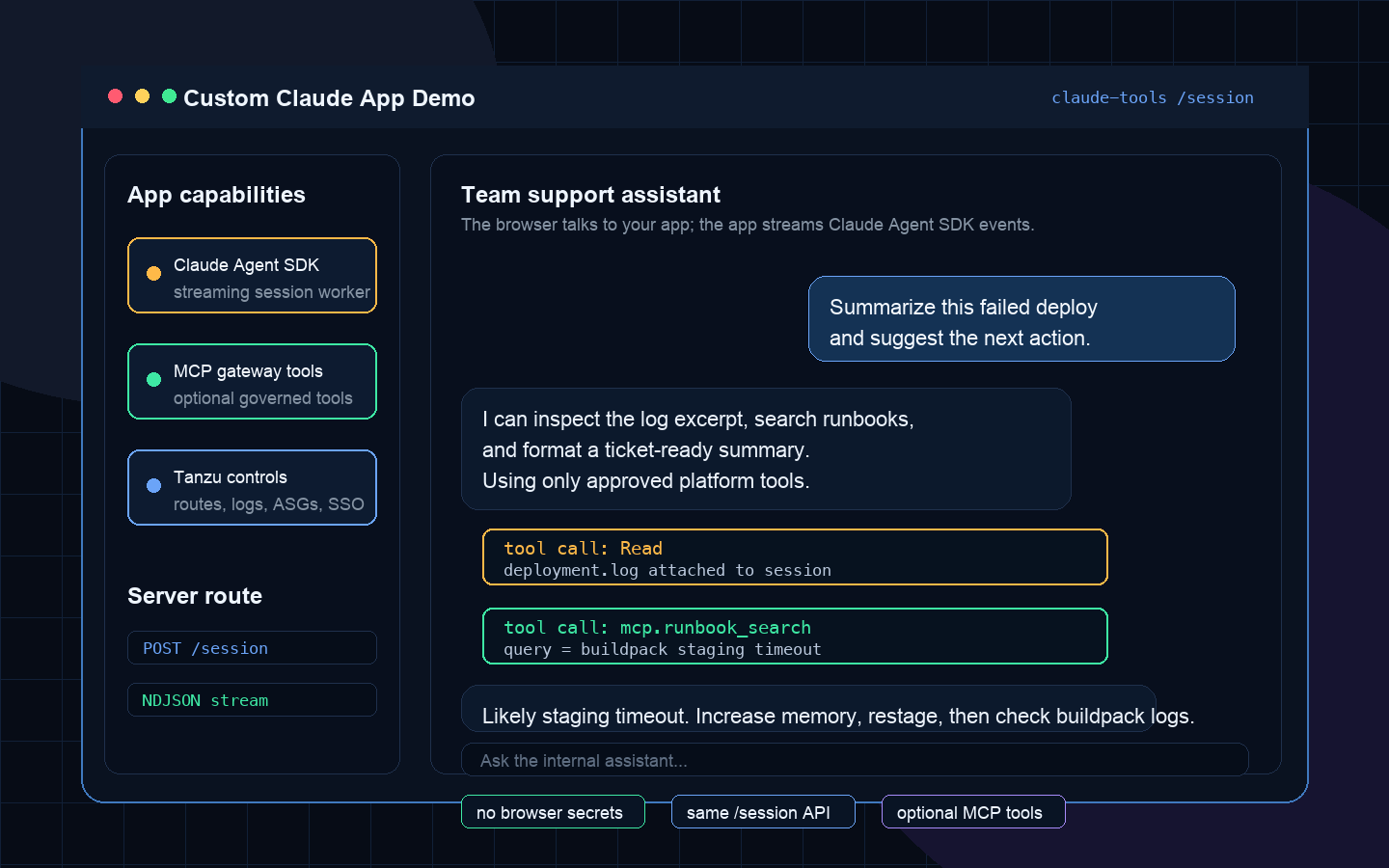The width and height of the screenshot is (1389, 868).
Task: Click the streaming session worker text
Action: point(272,292)
